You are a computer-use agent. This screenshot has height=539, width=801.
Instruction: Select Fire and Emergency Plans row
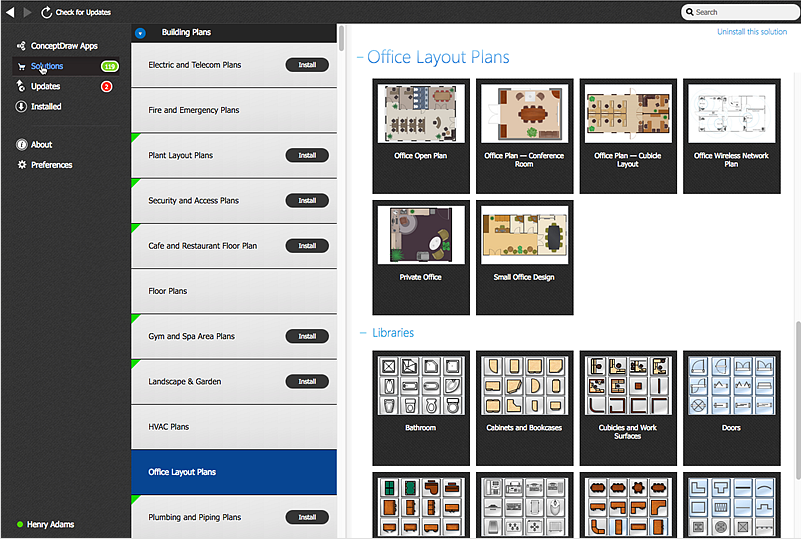tap(234, 110)
